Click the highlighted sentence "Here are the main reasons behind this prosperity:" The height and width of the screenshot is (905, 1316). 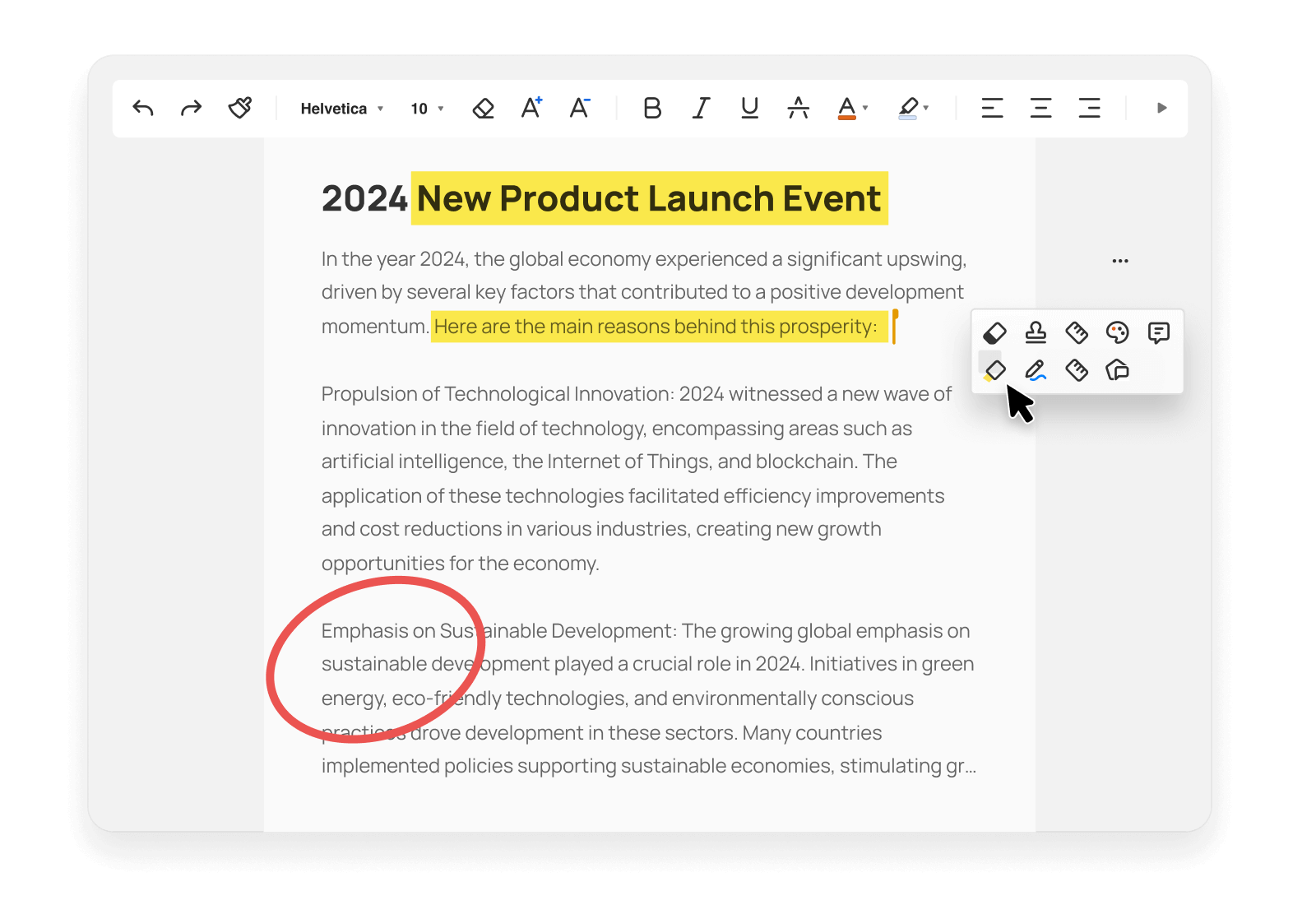656,327
